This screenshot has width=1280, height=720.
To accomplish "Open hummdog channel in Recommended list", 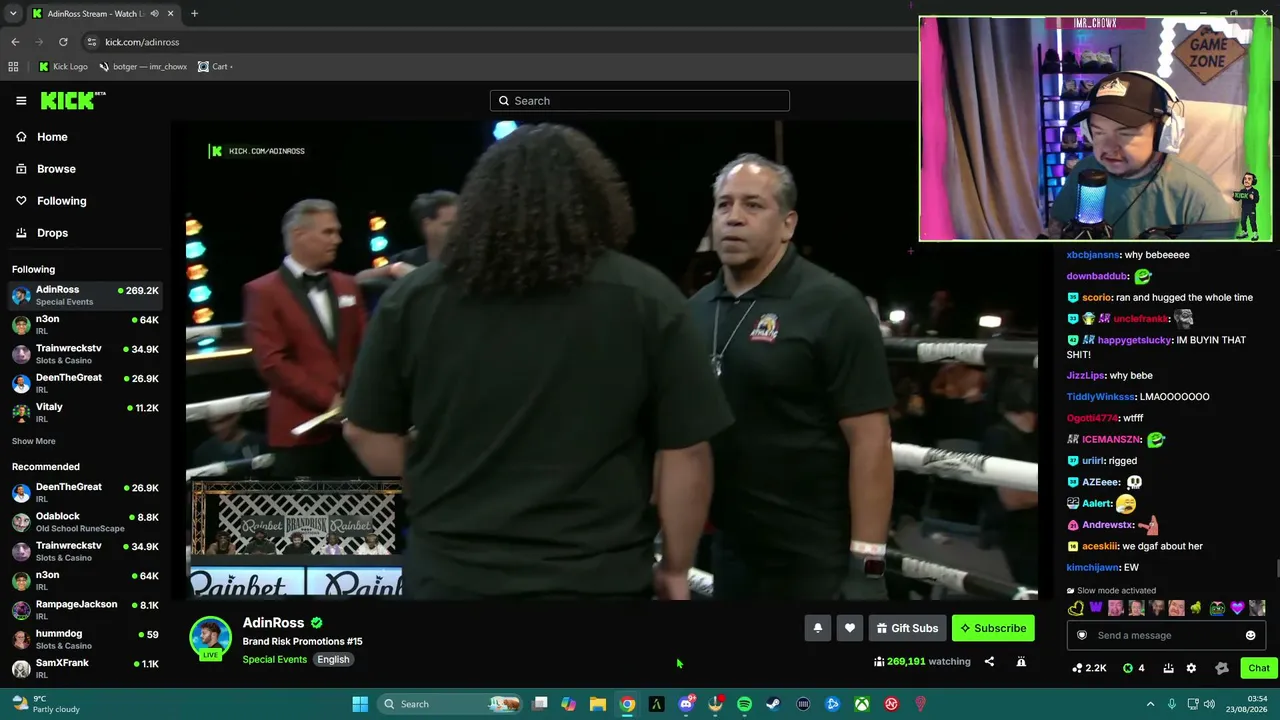I will 85,639.
